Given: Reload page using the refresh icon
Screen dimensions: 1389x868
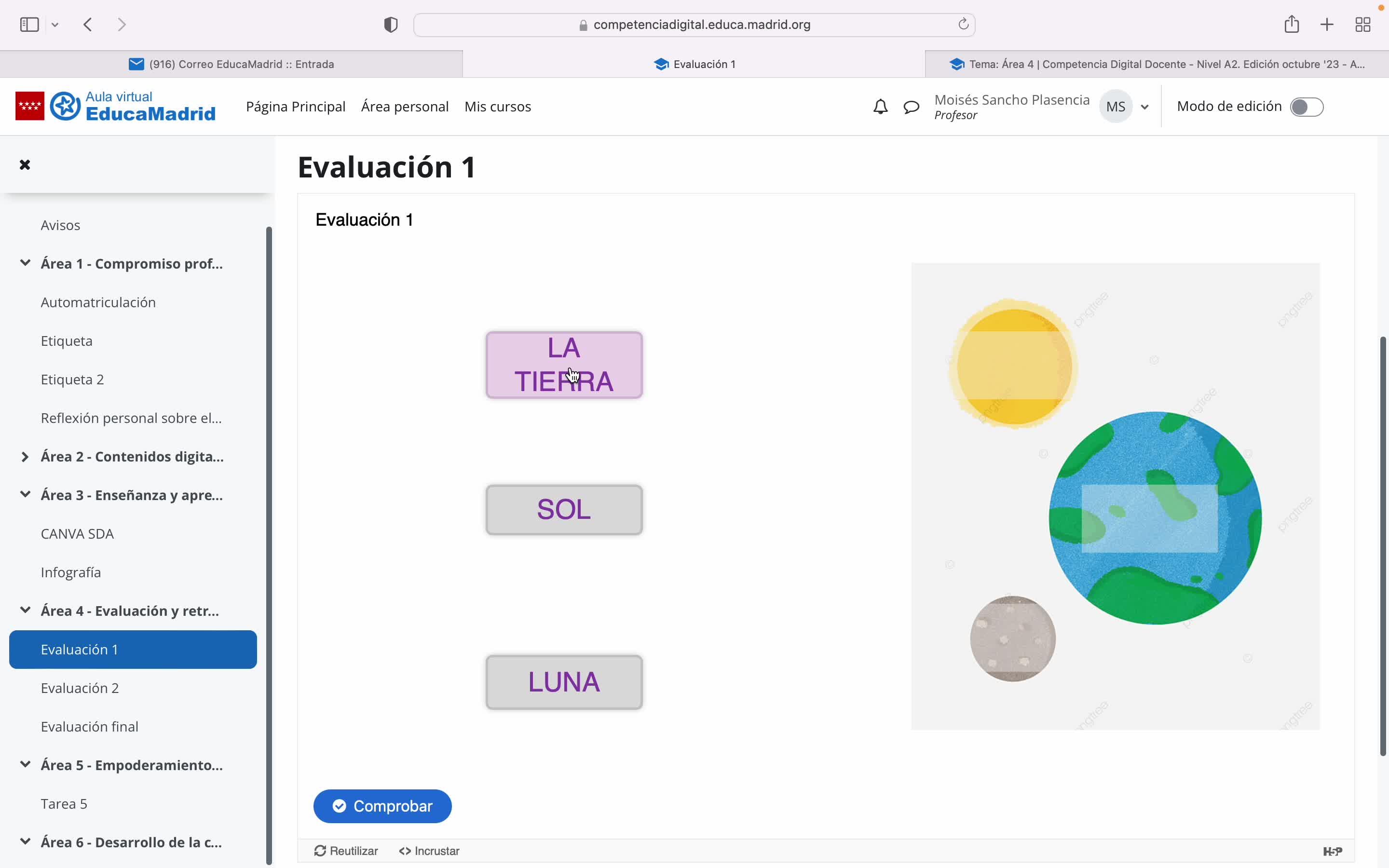Looking at the screenshot, I should coord(963,25).
